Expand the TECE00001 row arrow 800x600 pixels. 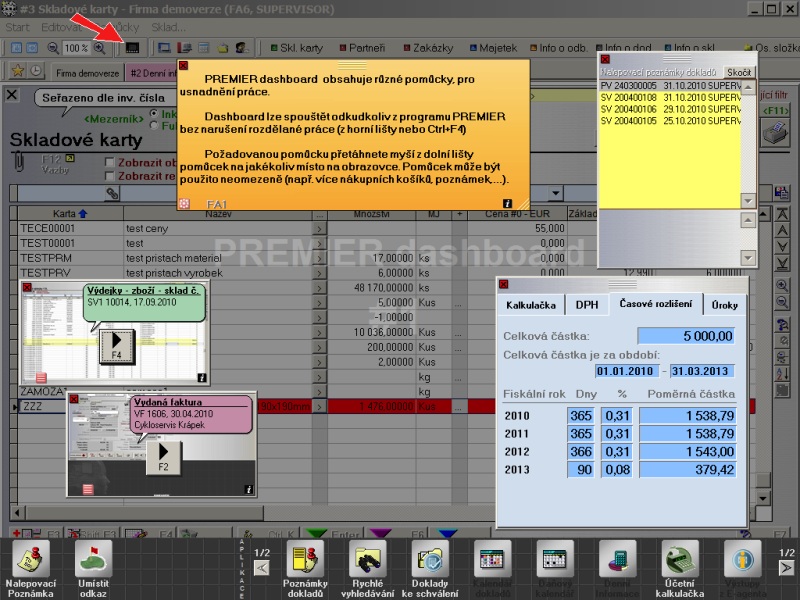[319, 229]
